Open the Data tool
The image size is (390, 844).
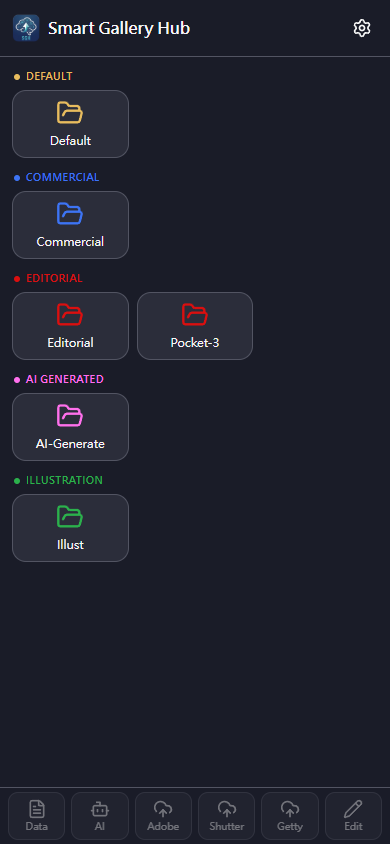tap(37, 815)
